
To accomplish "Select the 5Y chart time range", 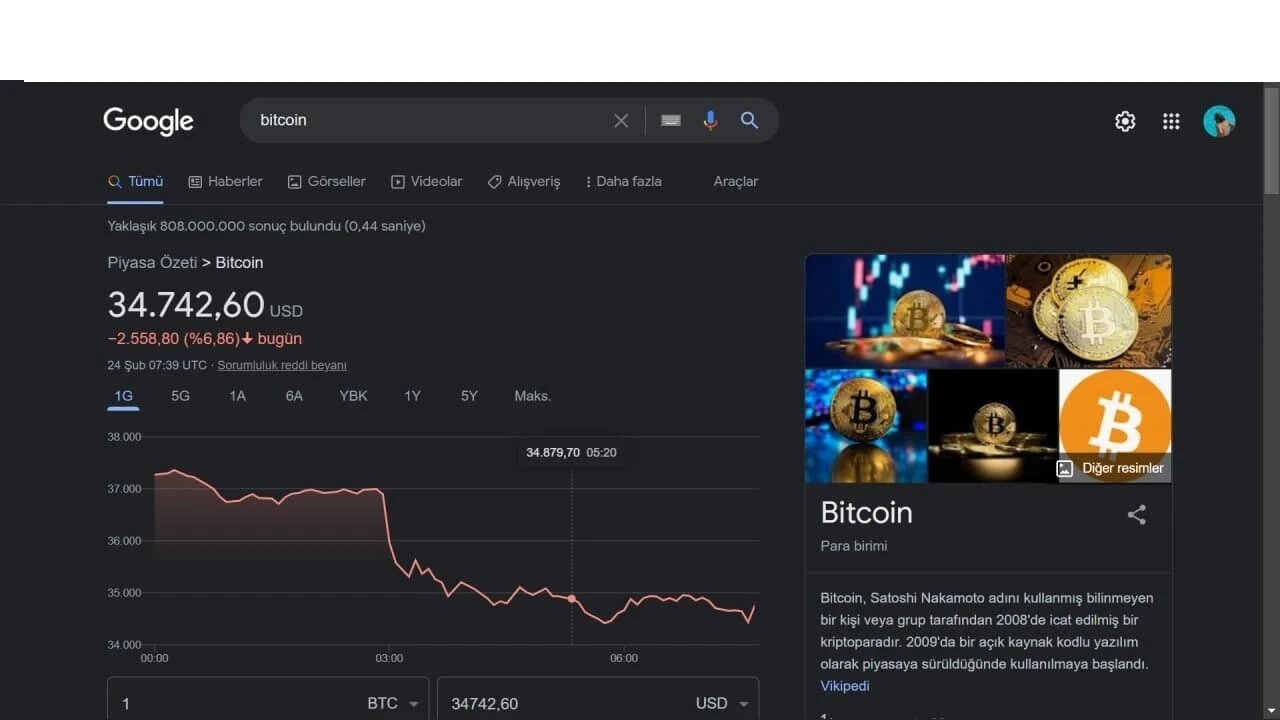I will click(x=469, y=396).
